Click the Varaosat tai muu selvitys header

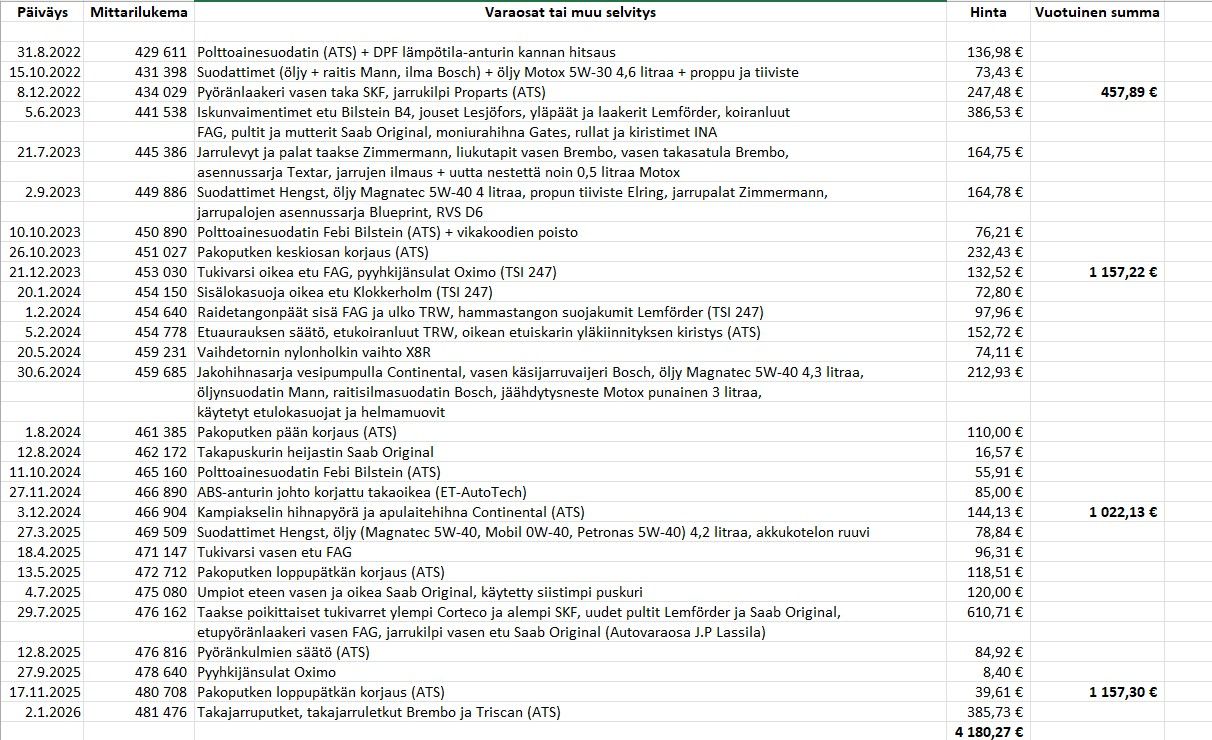570,12
